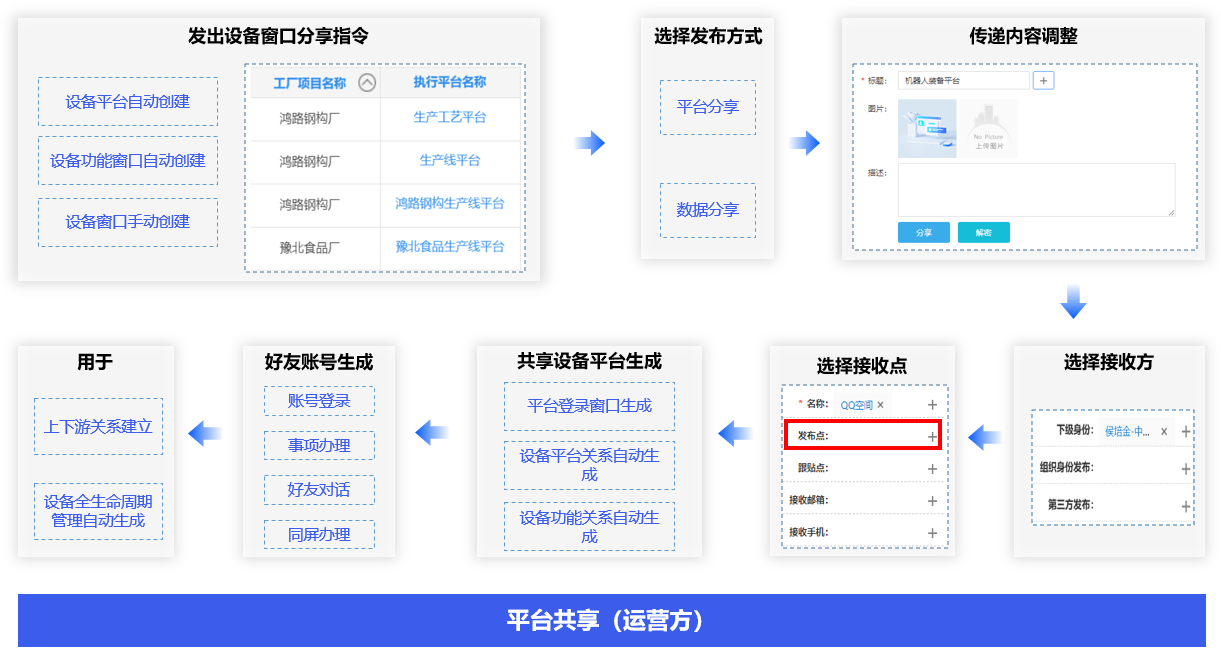
Task: Click the plus icon in the 跟贴点 row
Action: click(932, 469)
